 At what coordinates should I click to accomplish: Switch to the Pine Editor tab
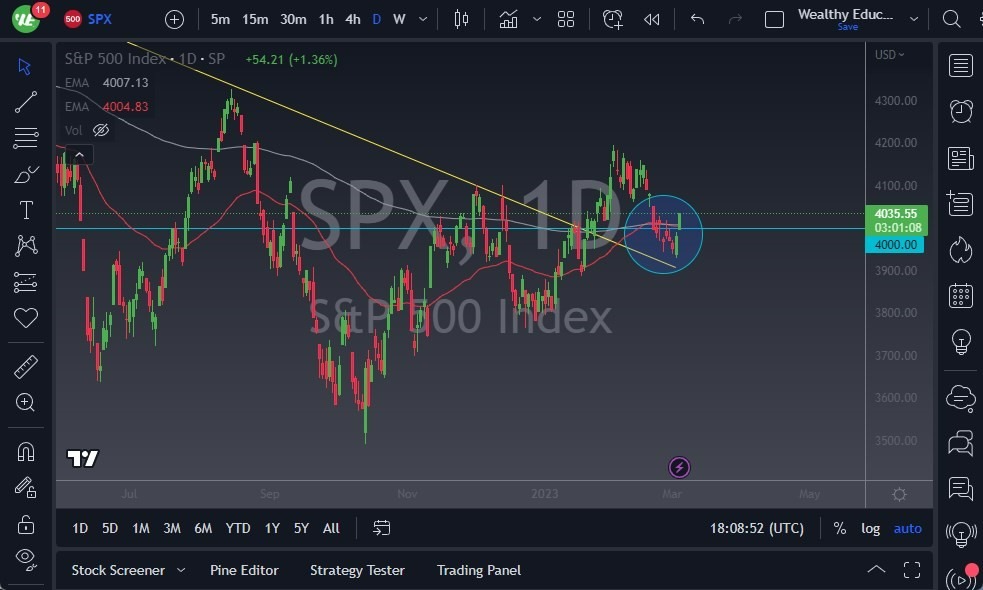244,570
